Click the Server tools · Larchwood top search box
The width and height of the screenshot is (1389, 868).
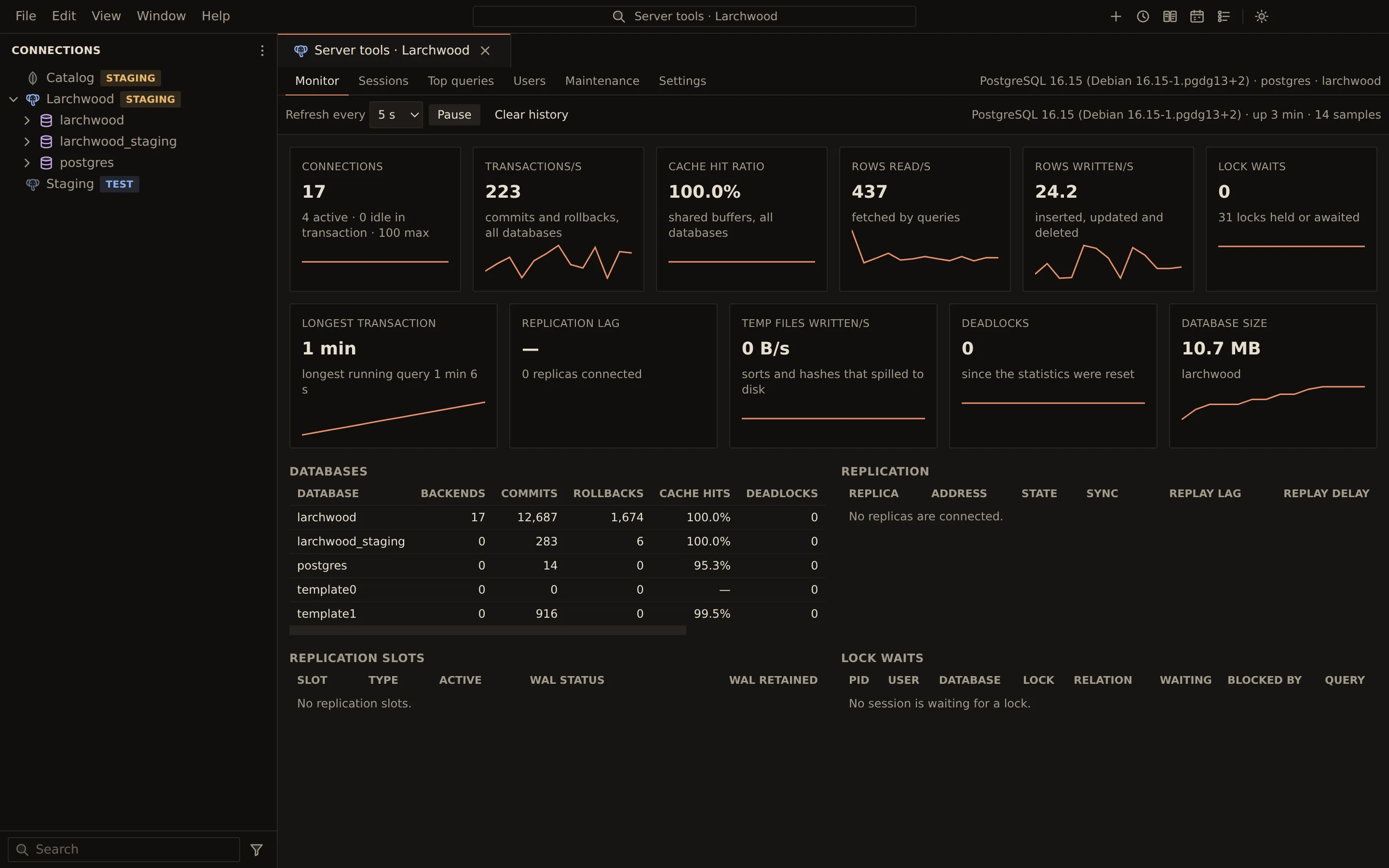point(694,17)
